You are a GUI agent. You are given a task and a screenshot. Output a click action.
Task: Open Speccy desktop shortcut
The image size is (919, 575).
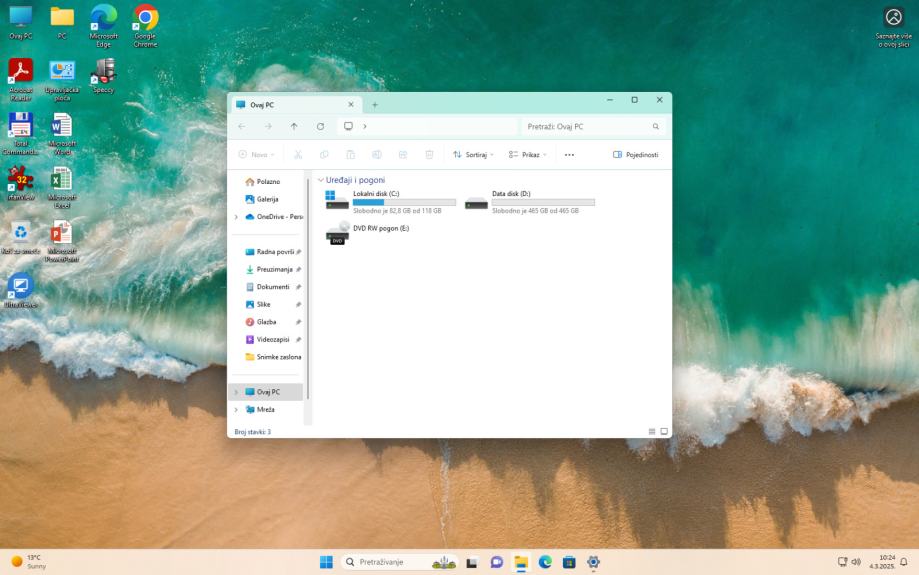pyautogui.click(x=103, y=76)
